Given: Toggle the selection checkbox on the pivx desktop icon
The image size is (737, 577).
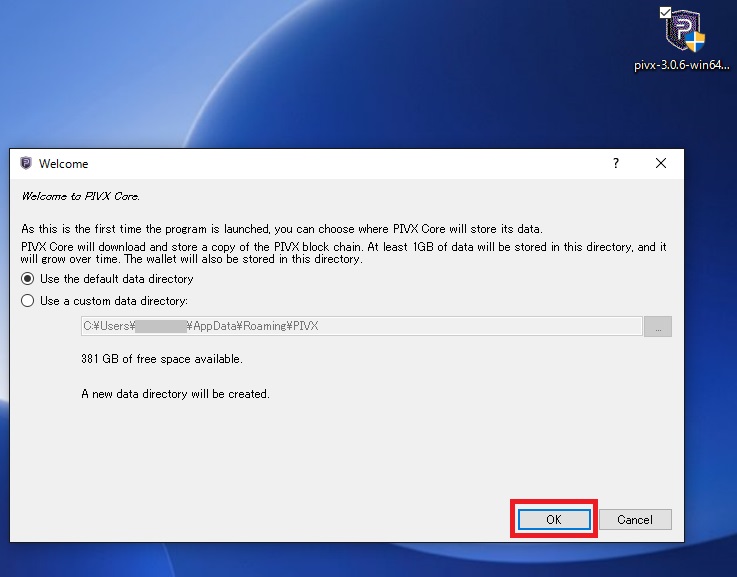Looking at the screenshot, I should pos(665,12).
